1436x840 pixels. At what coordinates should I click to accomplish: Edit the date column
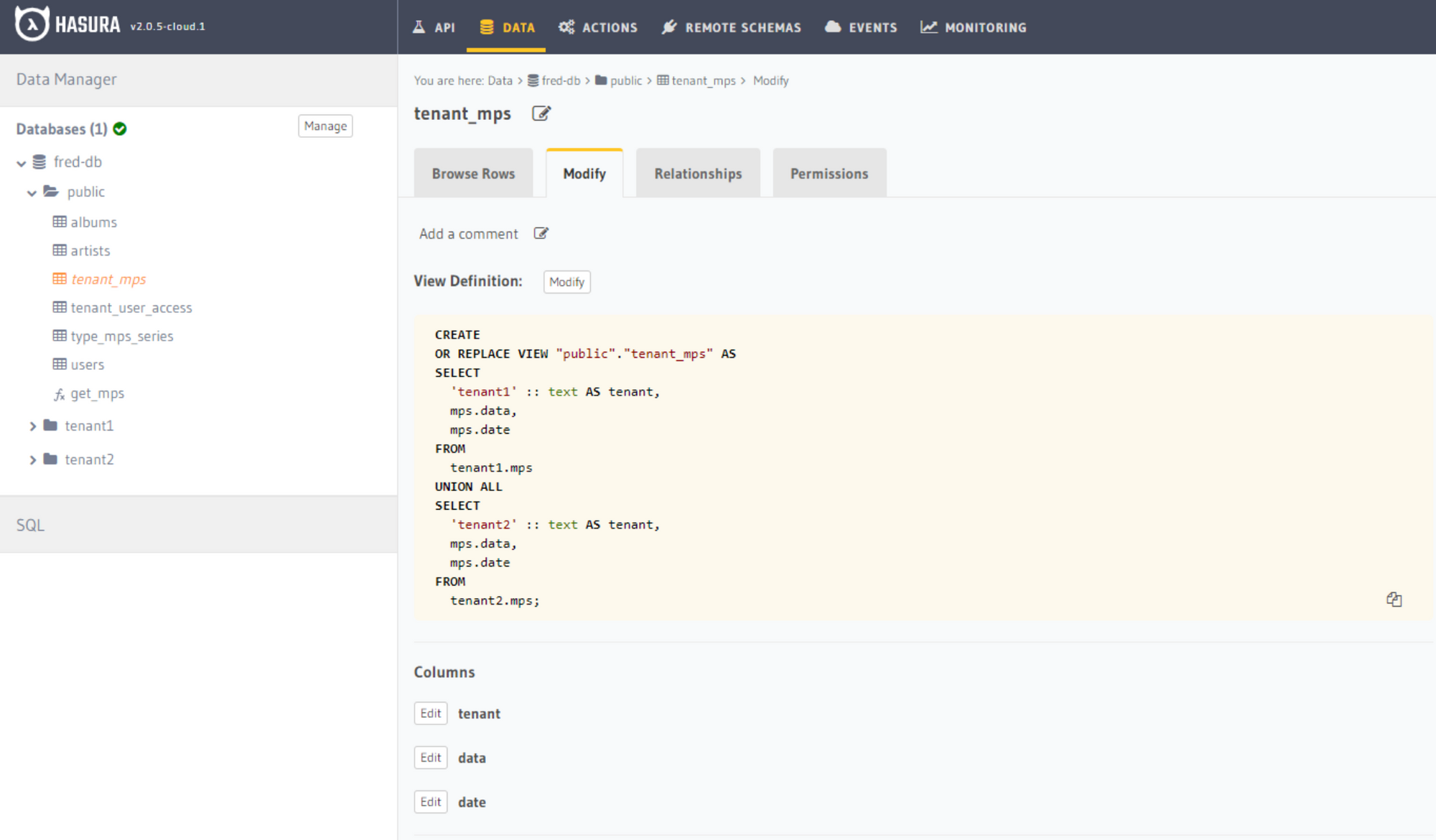pyautogui.click(x=431, y=801)
